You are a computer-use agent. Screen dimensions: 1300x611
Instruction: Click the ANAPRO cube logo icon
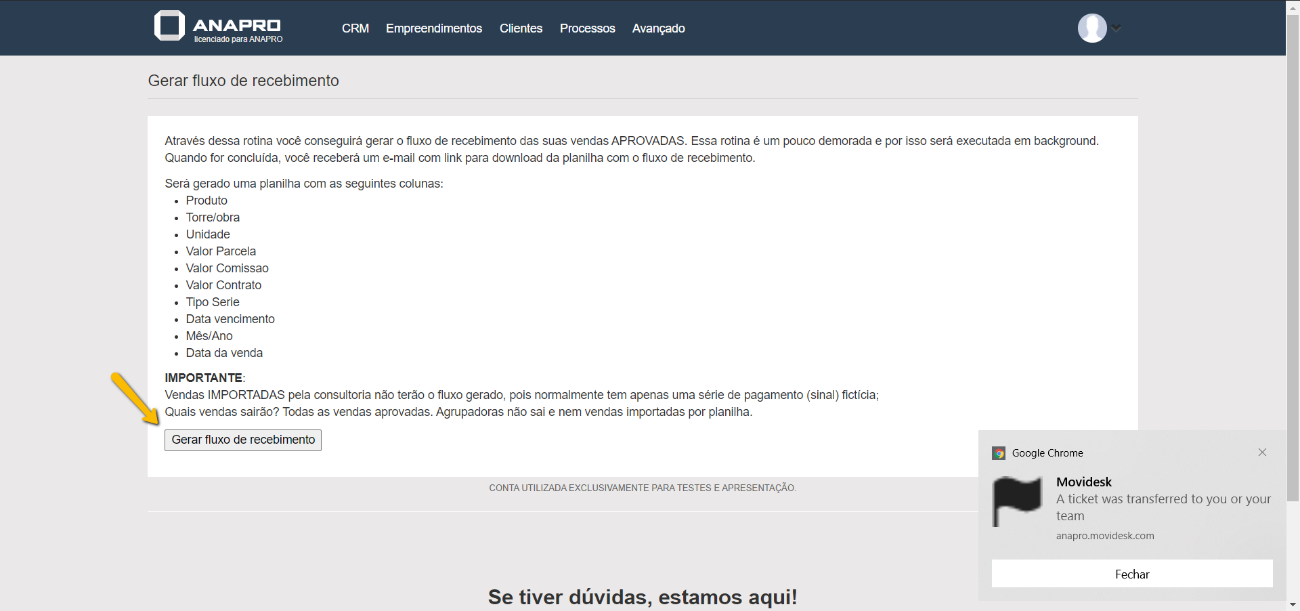pyautogui.click(x=170, y=27)
